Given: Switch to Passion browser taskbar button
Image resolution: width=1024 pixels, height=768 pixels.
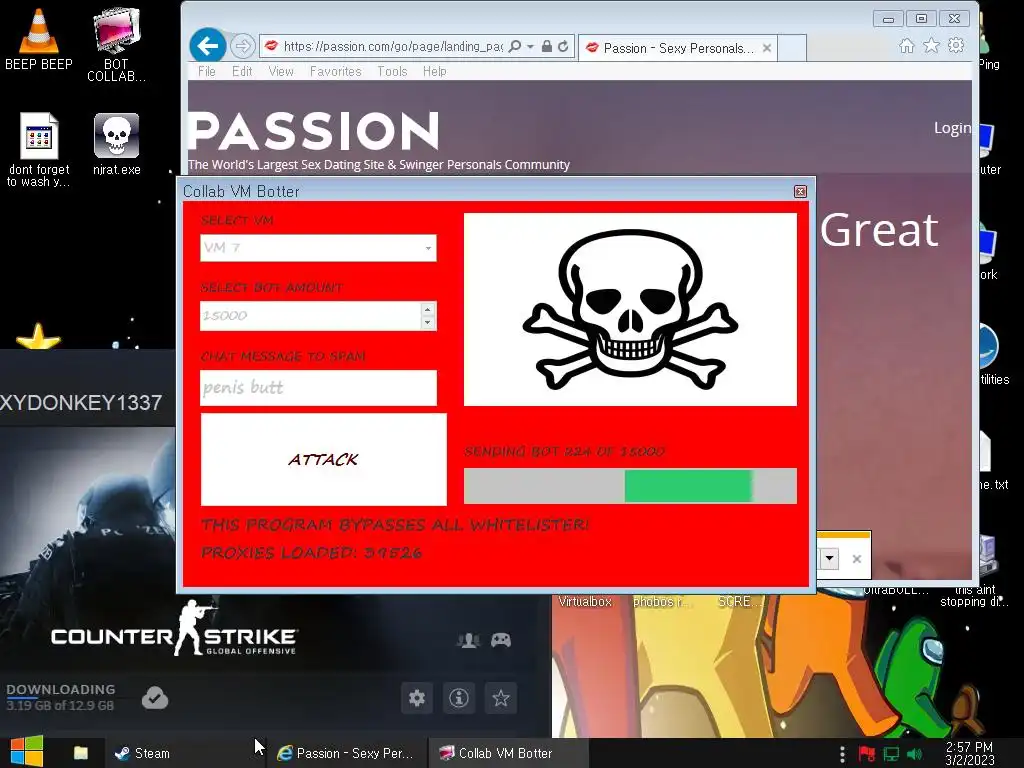Looking at the screenshot, I should 346,753.
